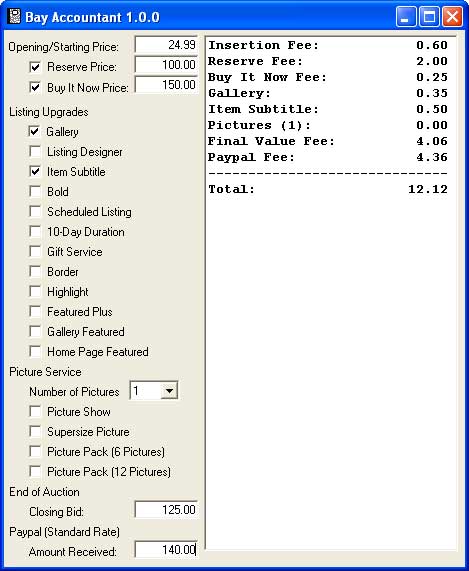Enable the Supersize Picture checkbox
Image resolution: width=469 pixels, height=571 pixels.
coord(35,432)
